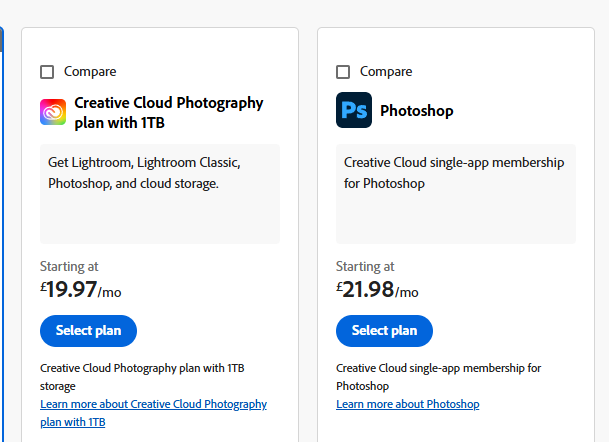The width and height of the screenshot is (609, 442).
Task: Tick Compare checkbox for Photoshop plan
Action: (x=343, y=72)
